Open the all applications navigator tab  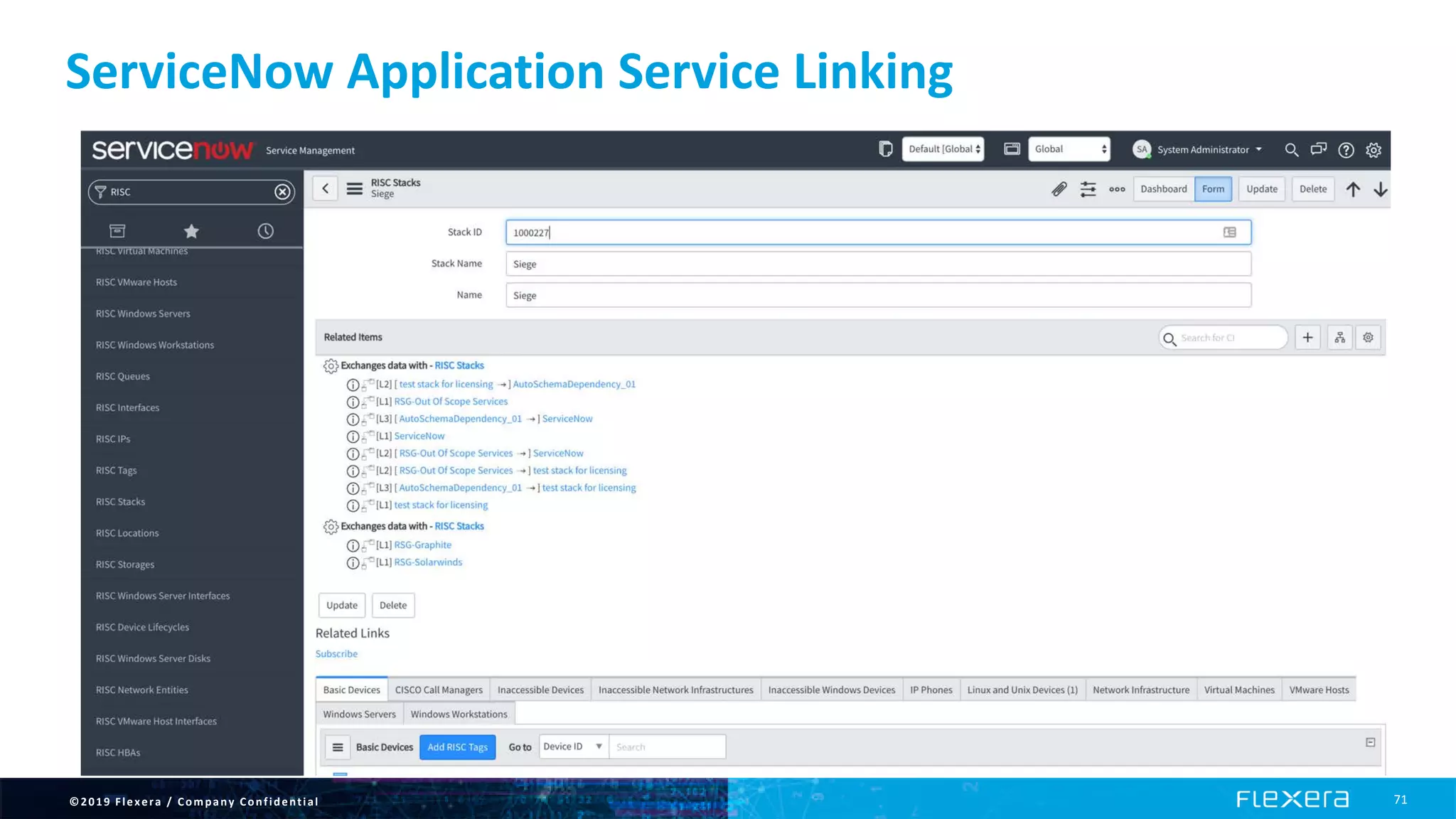117,231
